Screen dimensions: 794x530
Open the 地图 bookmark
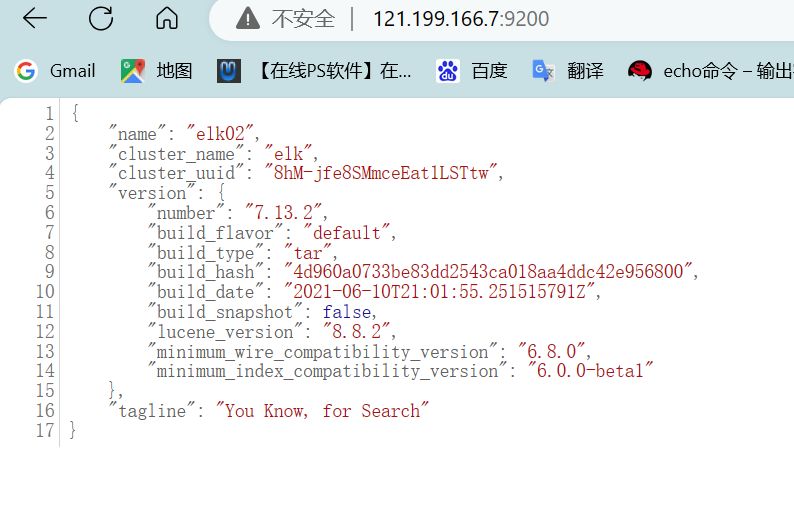(x=174, y=71)
